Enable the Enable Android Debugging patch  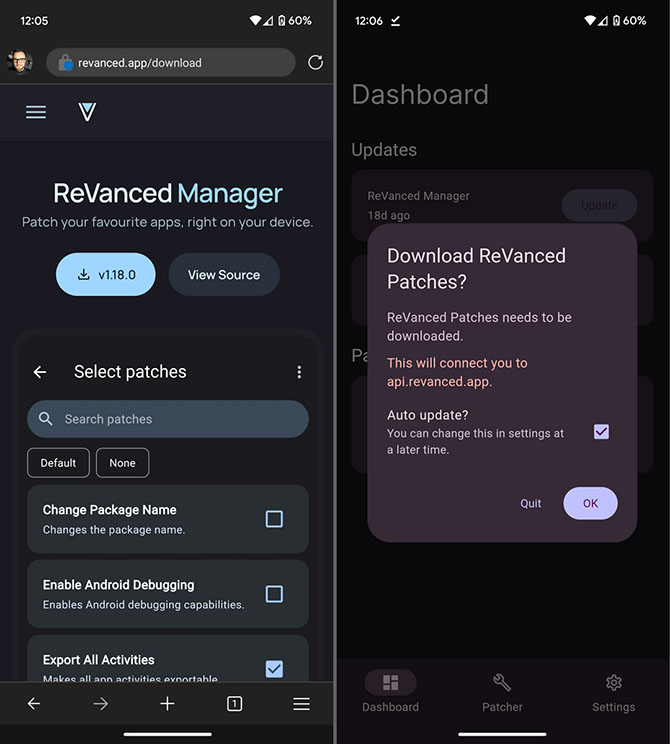[274, 594]
